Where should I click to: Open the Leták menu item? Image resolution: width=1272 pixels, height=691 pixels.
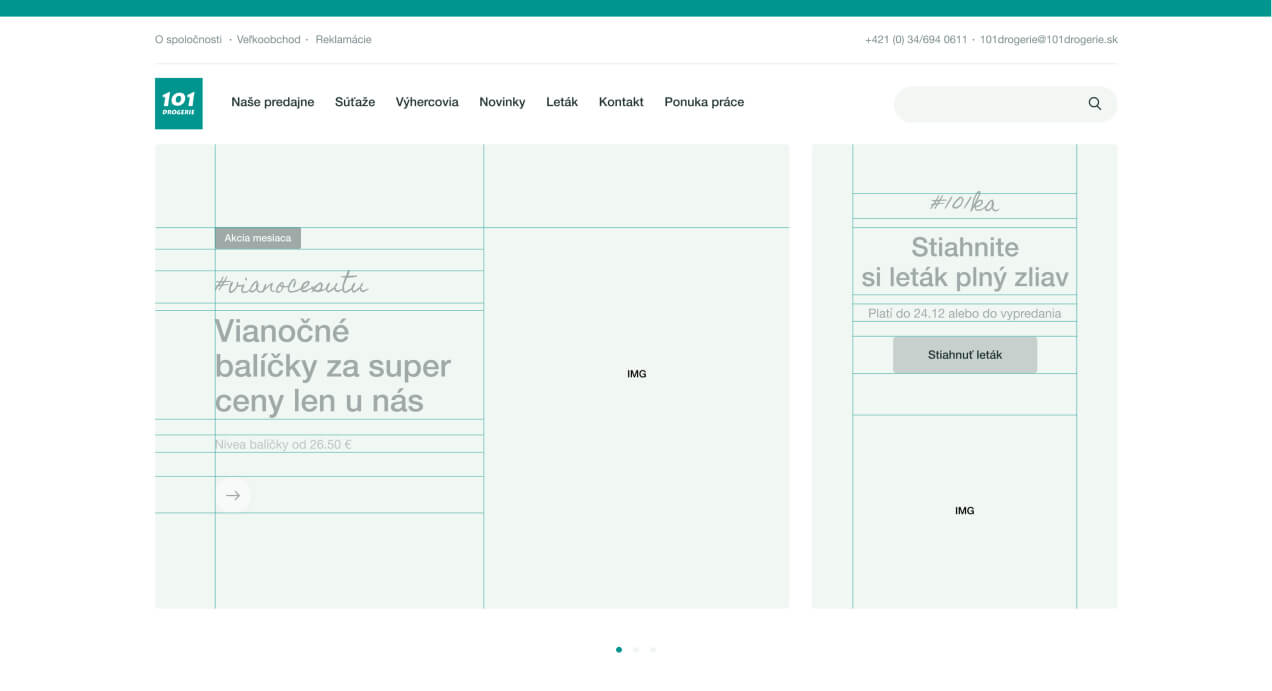point(562,102)
